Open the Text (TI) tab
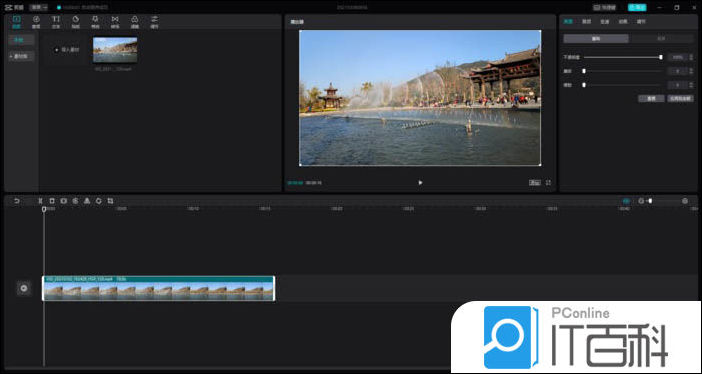Image resolution: width=702 pixels, height=374 pixels. pyautogui.click(x=56, y=22)
